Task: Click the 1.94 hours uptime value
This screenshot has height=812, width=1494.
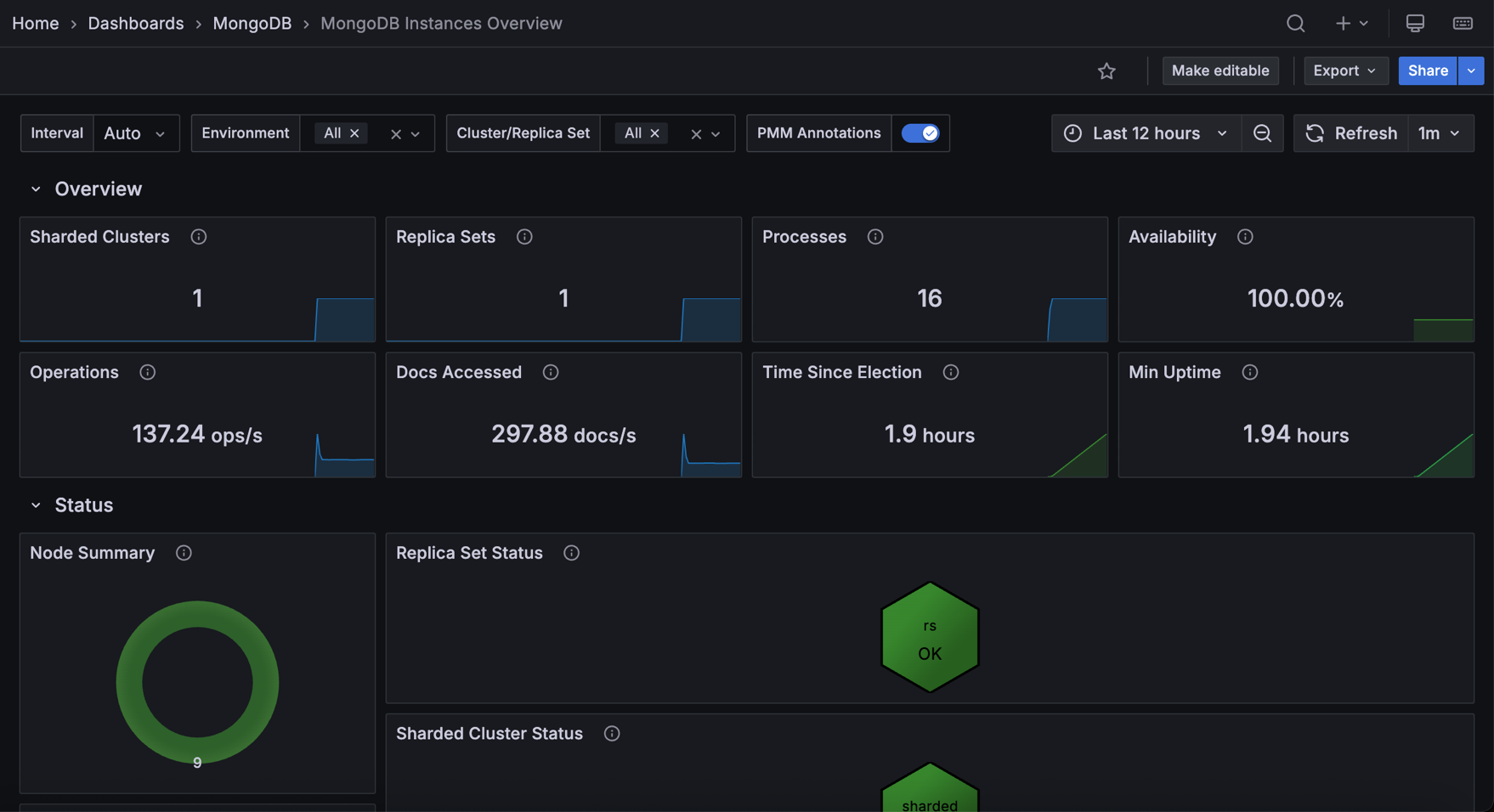Action: [1295, 435]
